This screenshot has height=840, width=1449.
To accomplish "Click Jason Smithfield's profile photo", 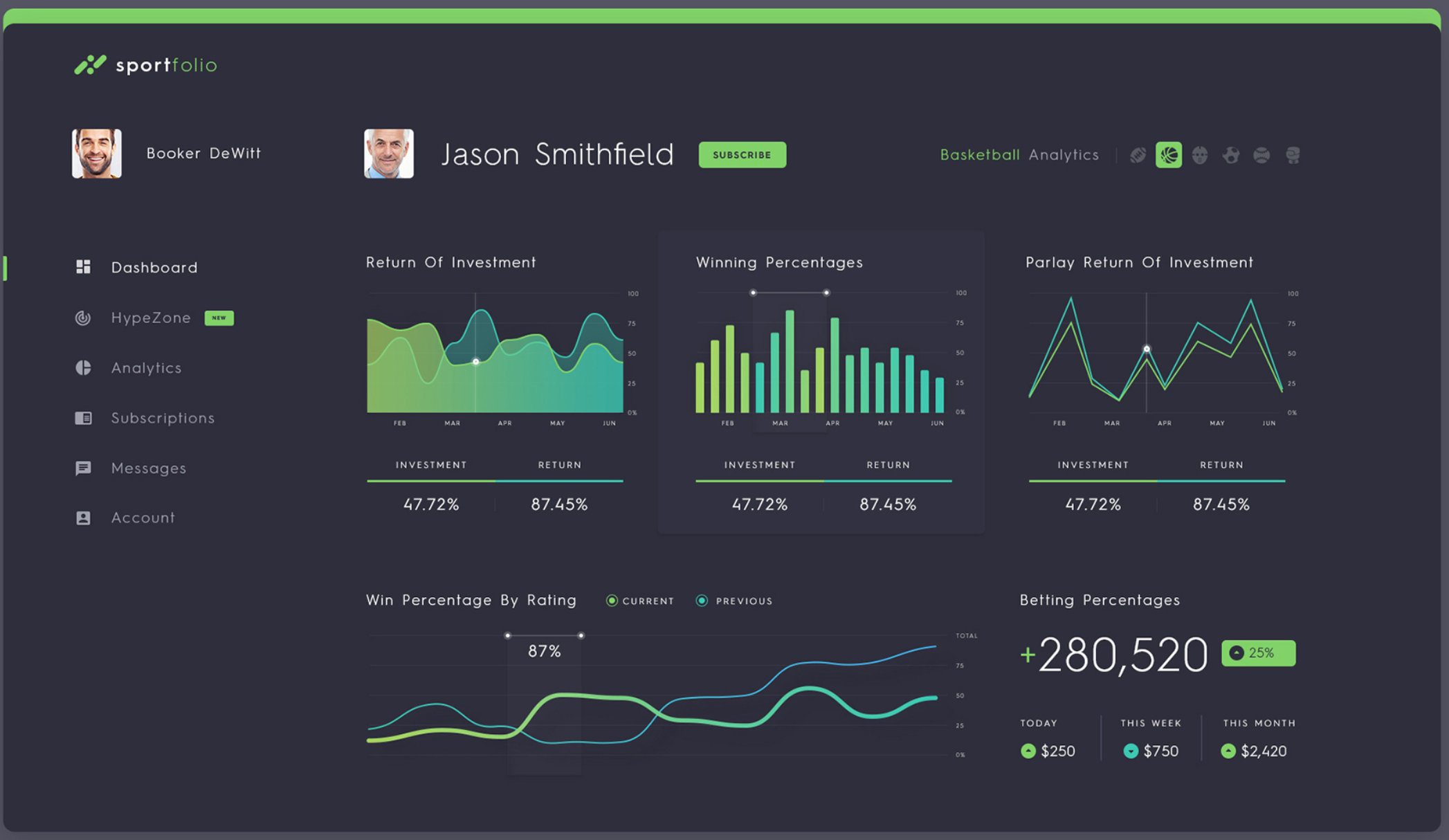I will pyautogui.click(x=389, y=154).
